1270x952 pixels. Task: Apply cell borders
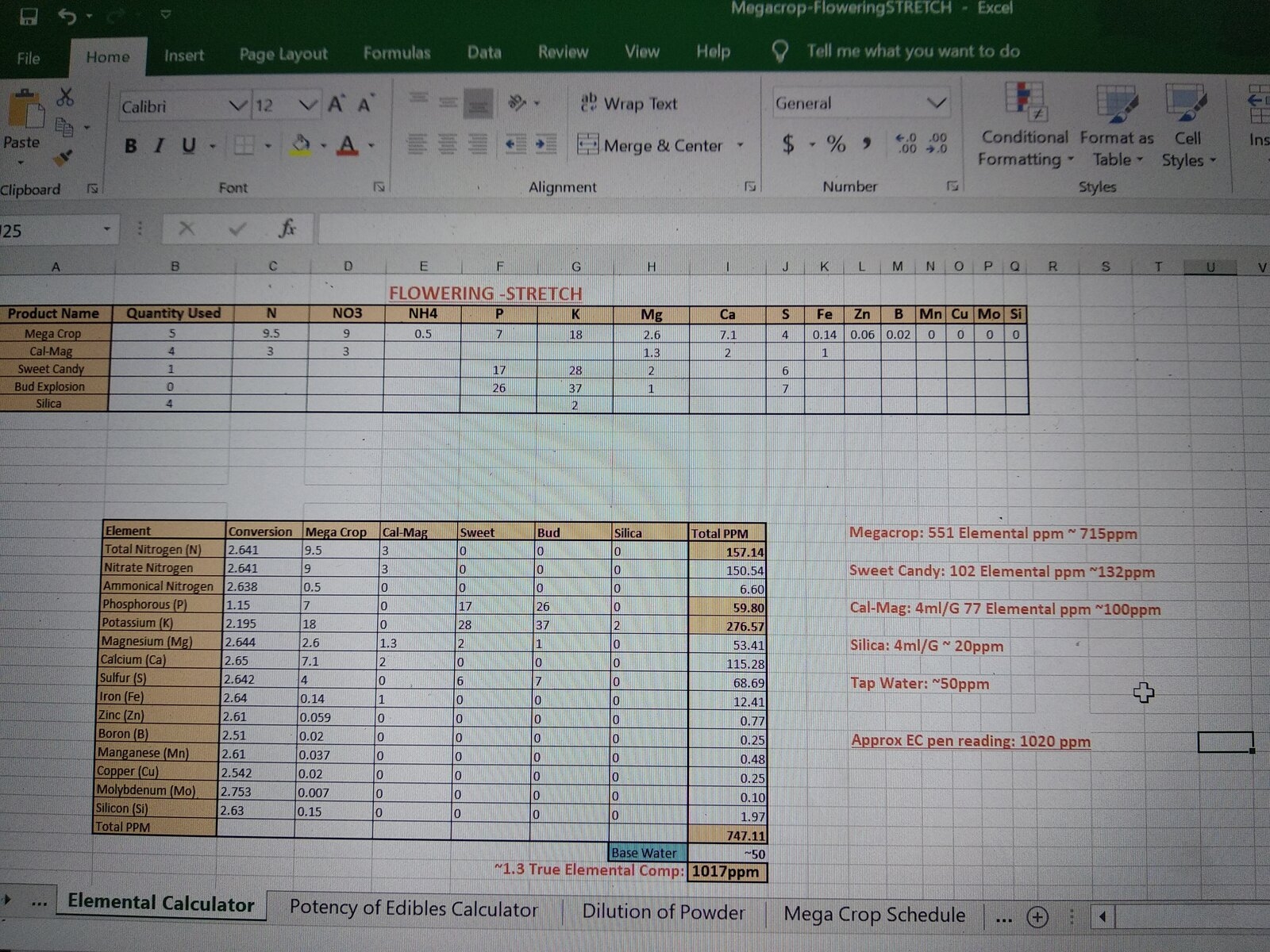point(244,145)
